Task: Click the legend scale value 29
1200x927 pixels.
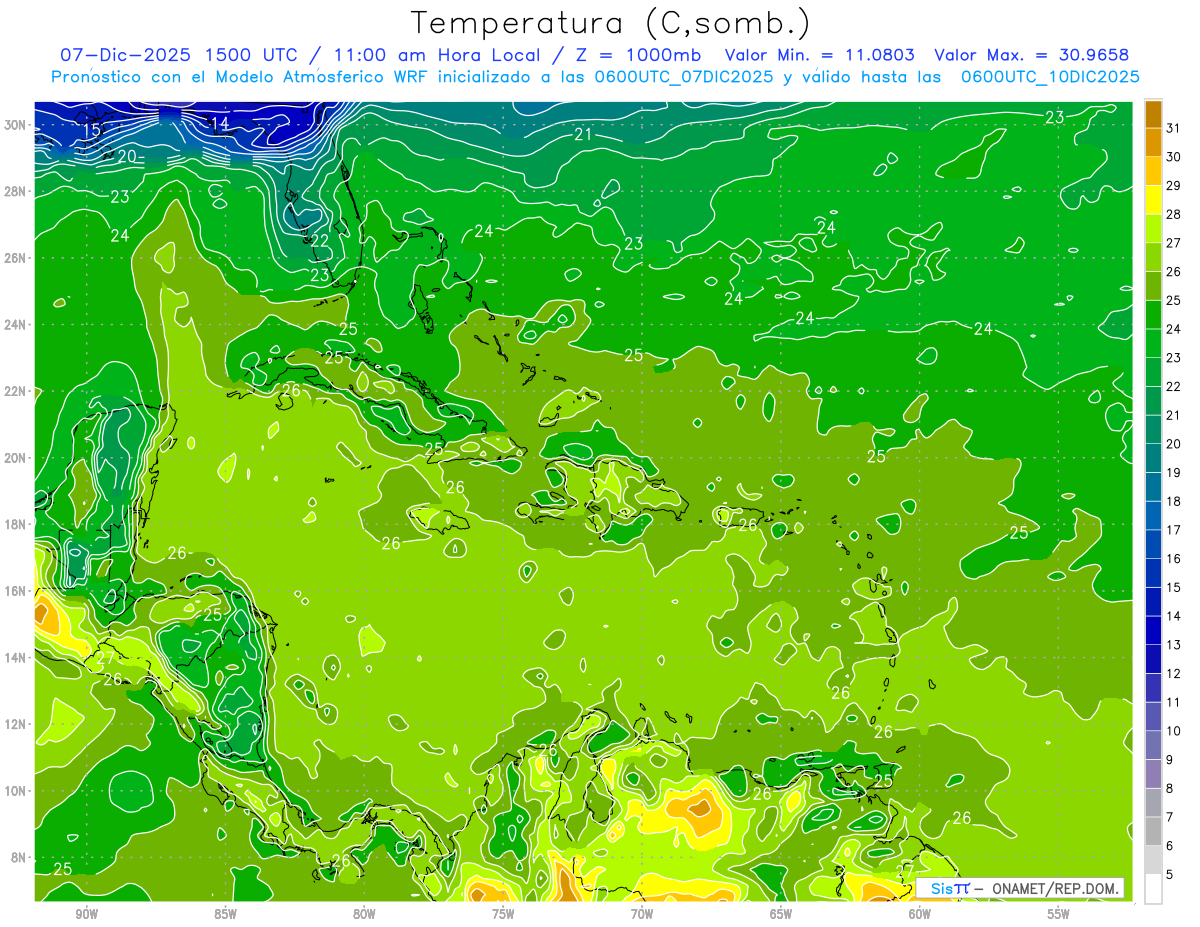Action: tap(1173, 185)
